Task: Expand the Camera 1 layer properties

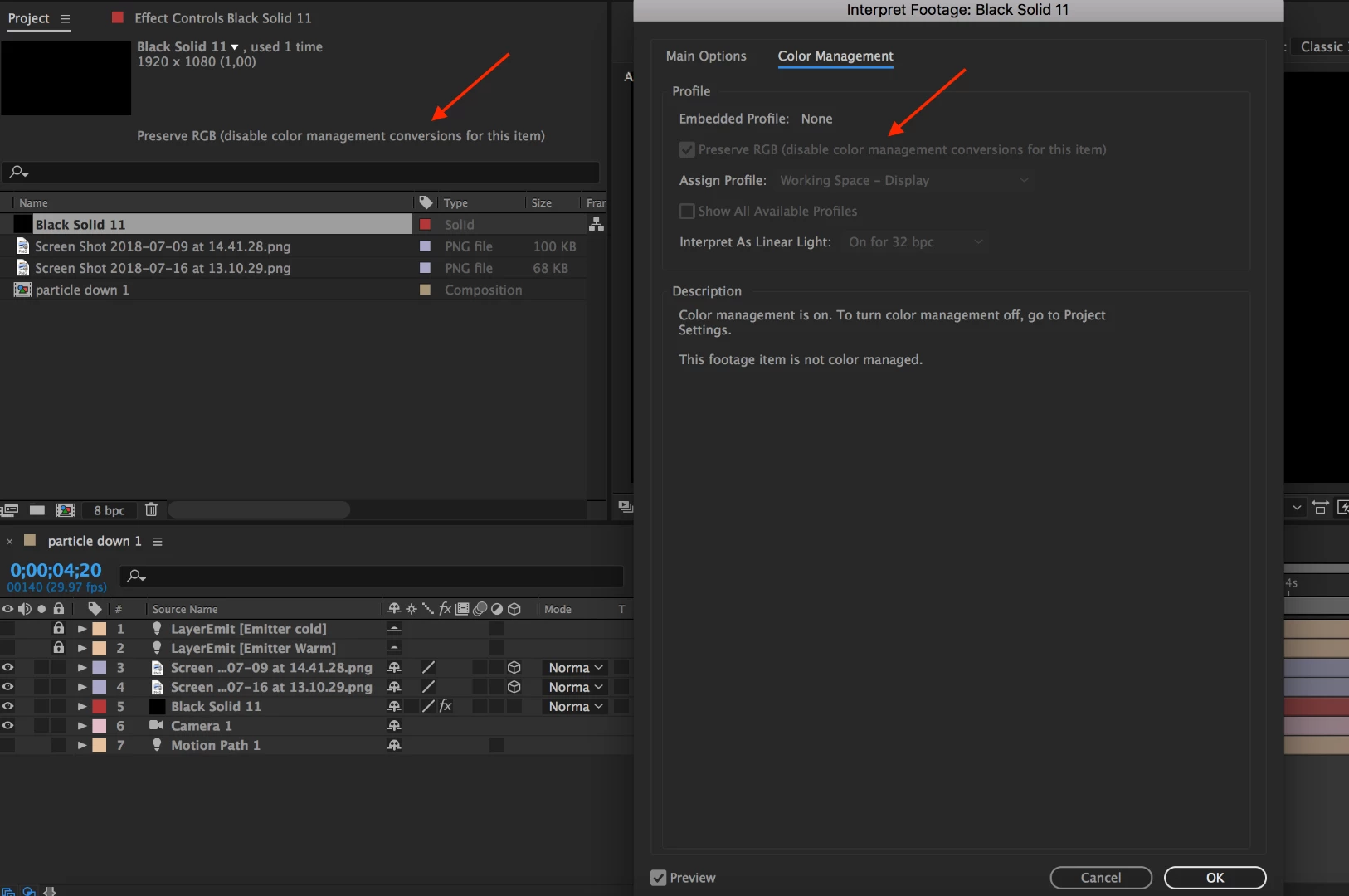Action: click(82, 726)
